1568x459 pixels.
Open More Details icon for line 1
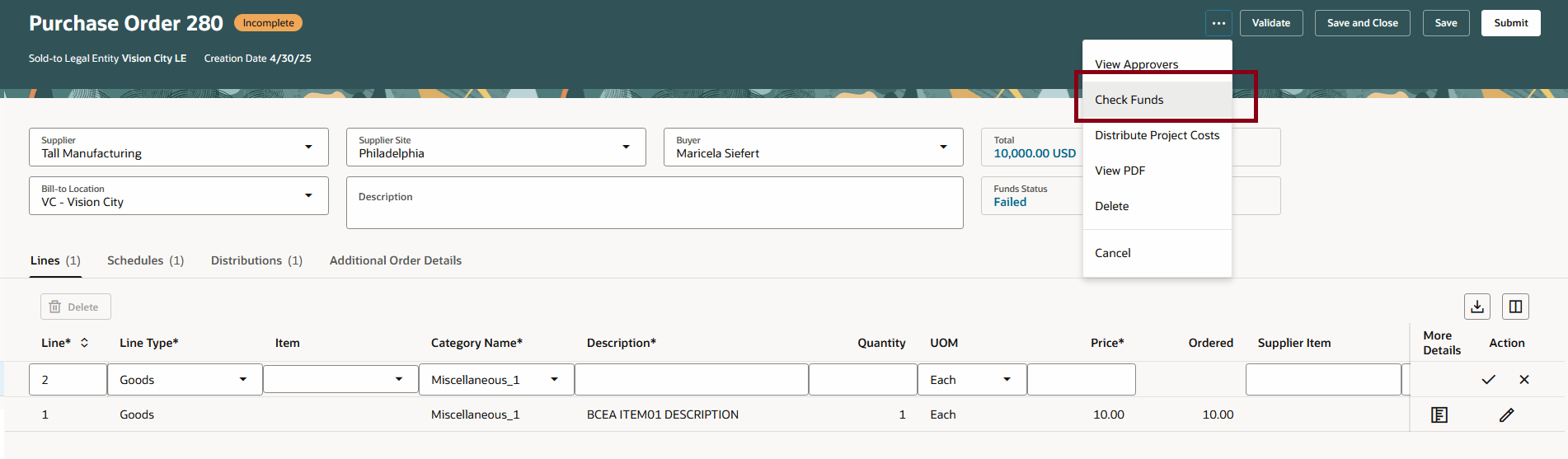[x=1439, y=415]
